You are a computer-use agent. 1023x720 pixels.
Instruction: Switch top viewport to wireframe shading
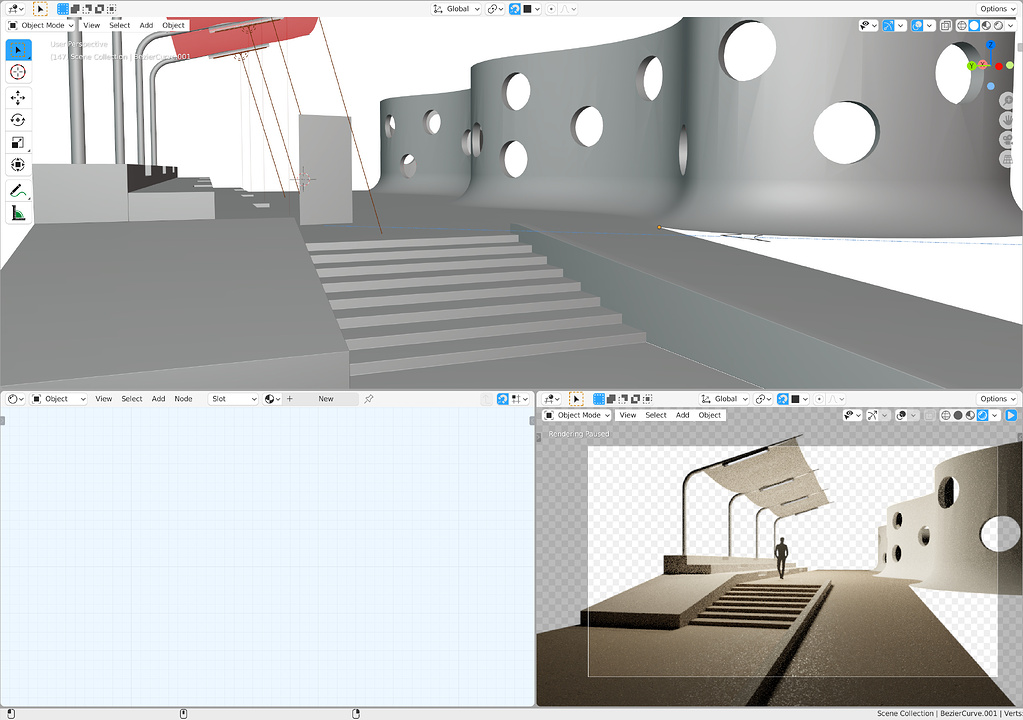click(962, 25)
